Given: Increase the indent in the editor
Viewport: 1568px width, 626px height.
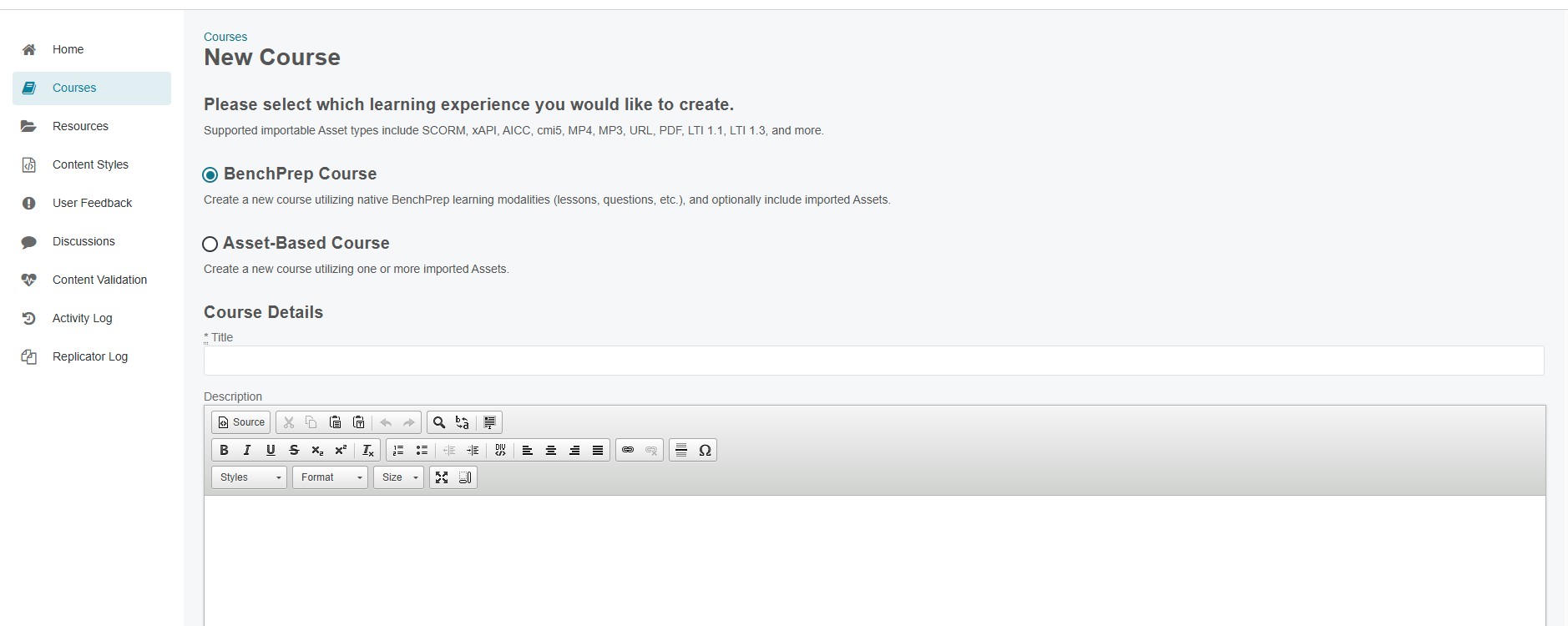Looking at the screenshot, I should (473, 450).
